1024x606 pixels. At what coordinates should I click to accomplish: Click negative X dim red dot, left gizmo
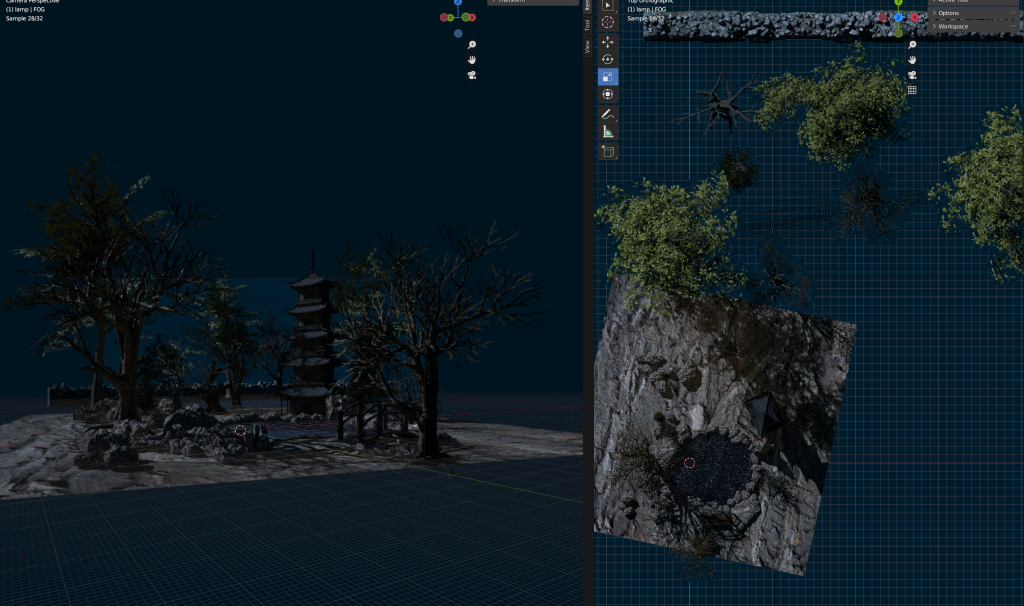pos(443,18)
